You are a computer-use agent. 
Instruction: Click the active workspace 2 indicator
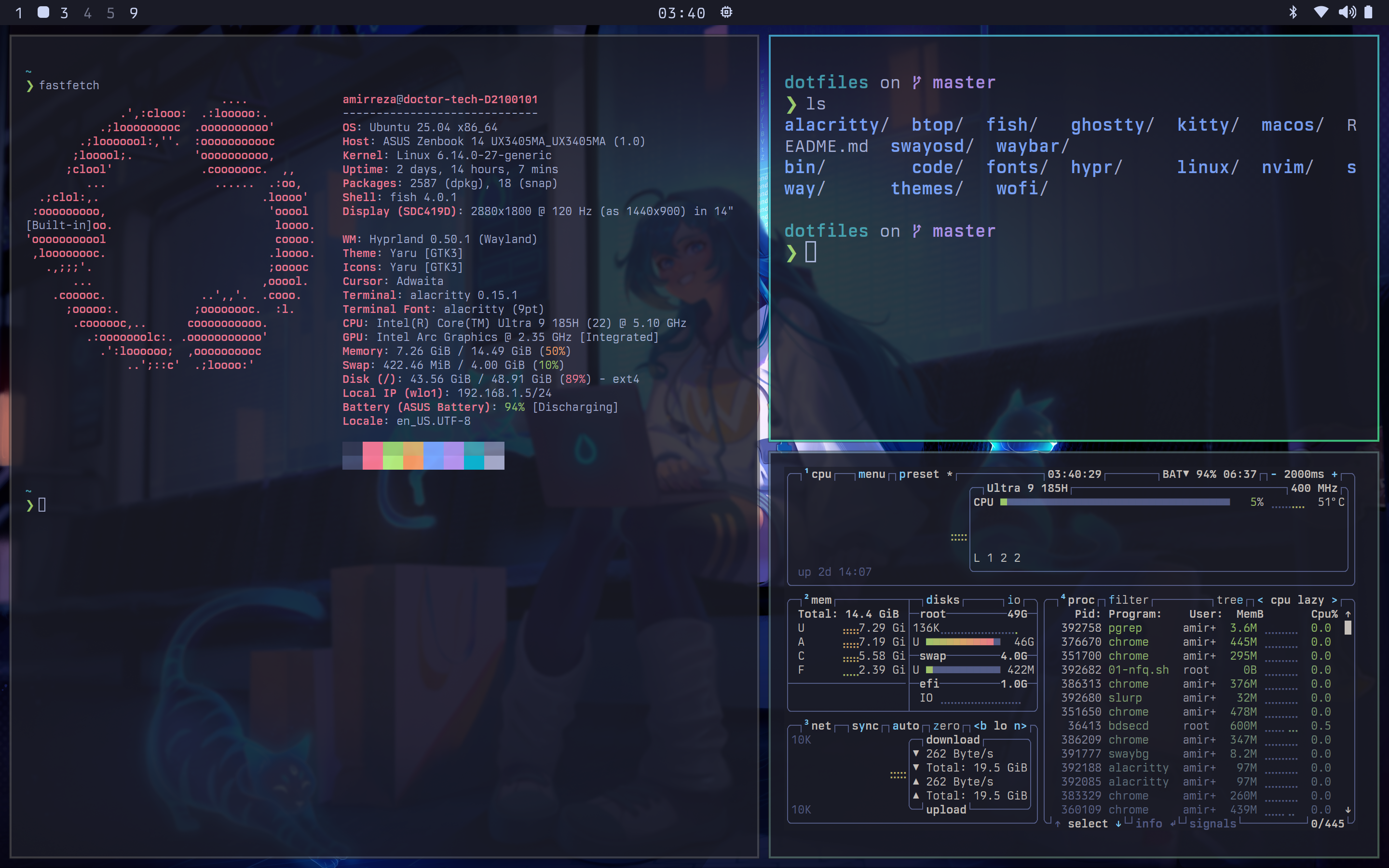[x=43, y=12]
